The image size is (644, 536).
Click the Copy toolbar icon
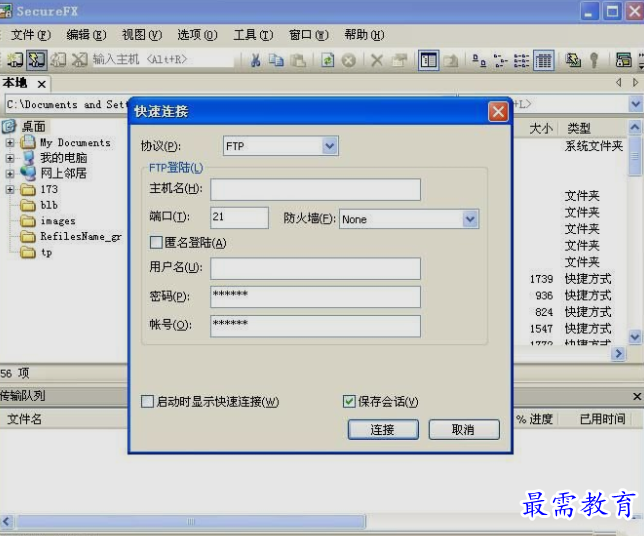(276, 60)
